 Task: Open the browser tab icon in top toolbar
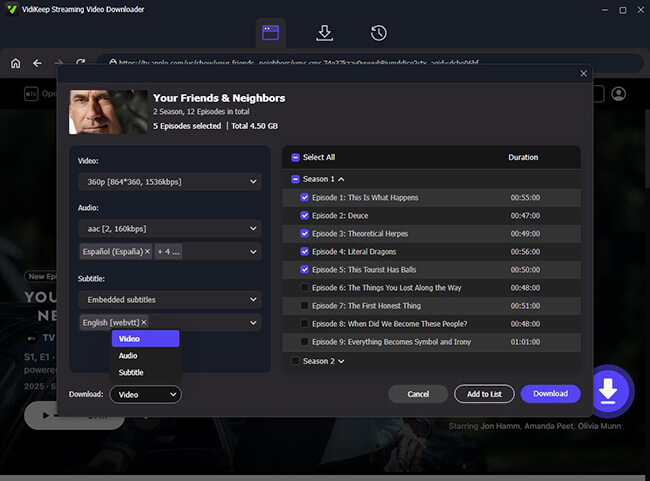[270, 33]
